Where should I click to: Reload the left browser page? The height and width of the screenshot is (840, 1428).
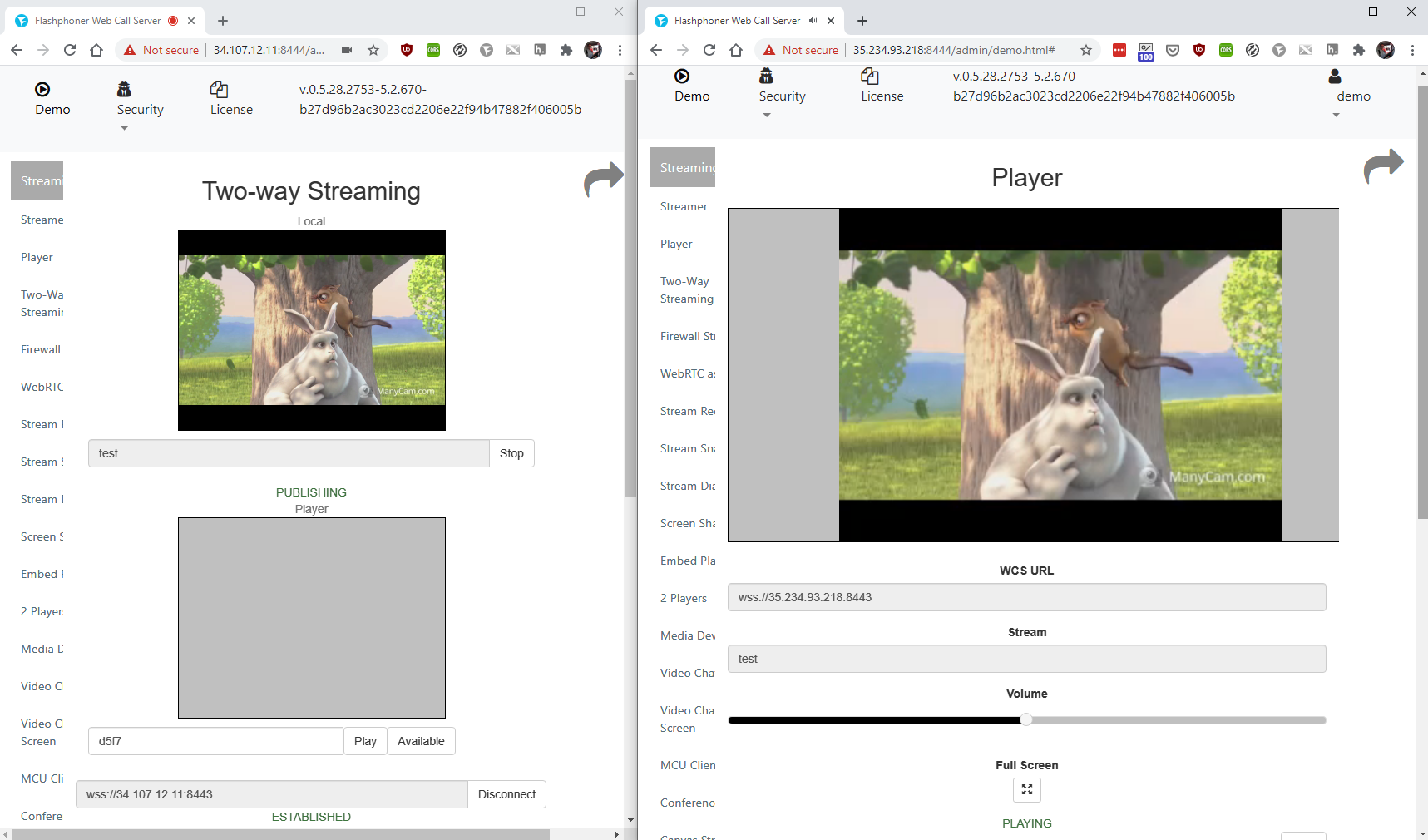click(70, 50)
